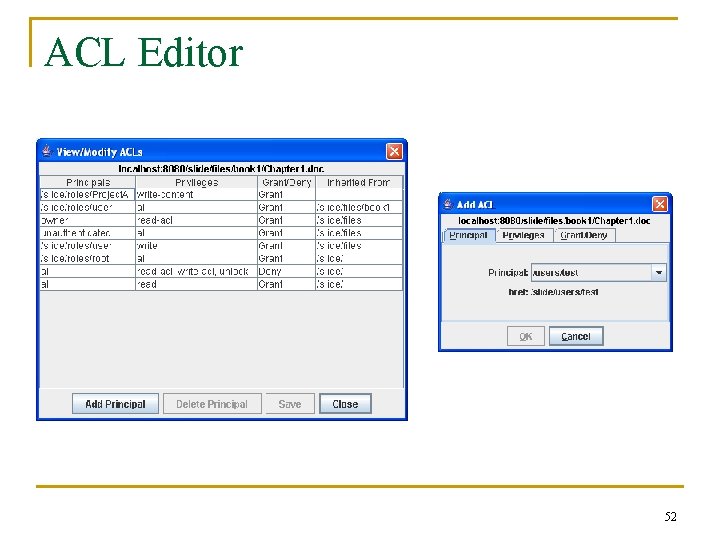
Task: Click the disabled Delete Principal button
Action: (212, 404)
